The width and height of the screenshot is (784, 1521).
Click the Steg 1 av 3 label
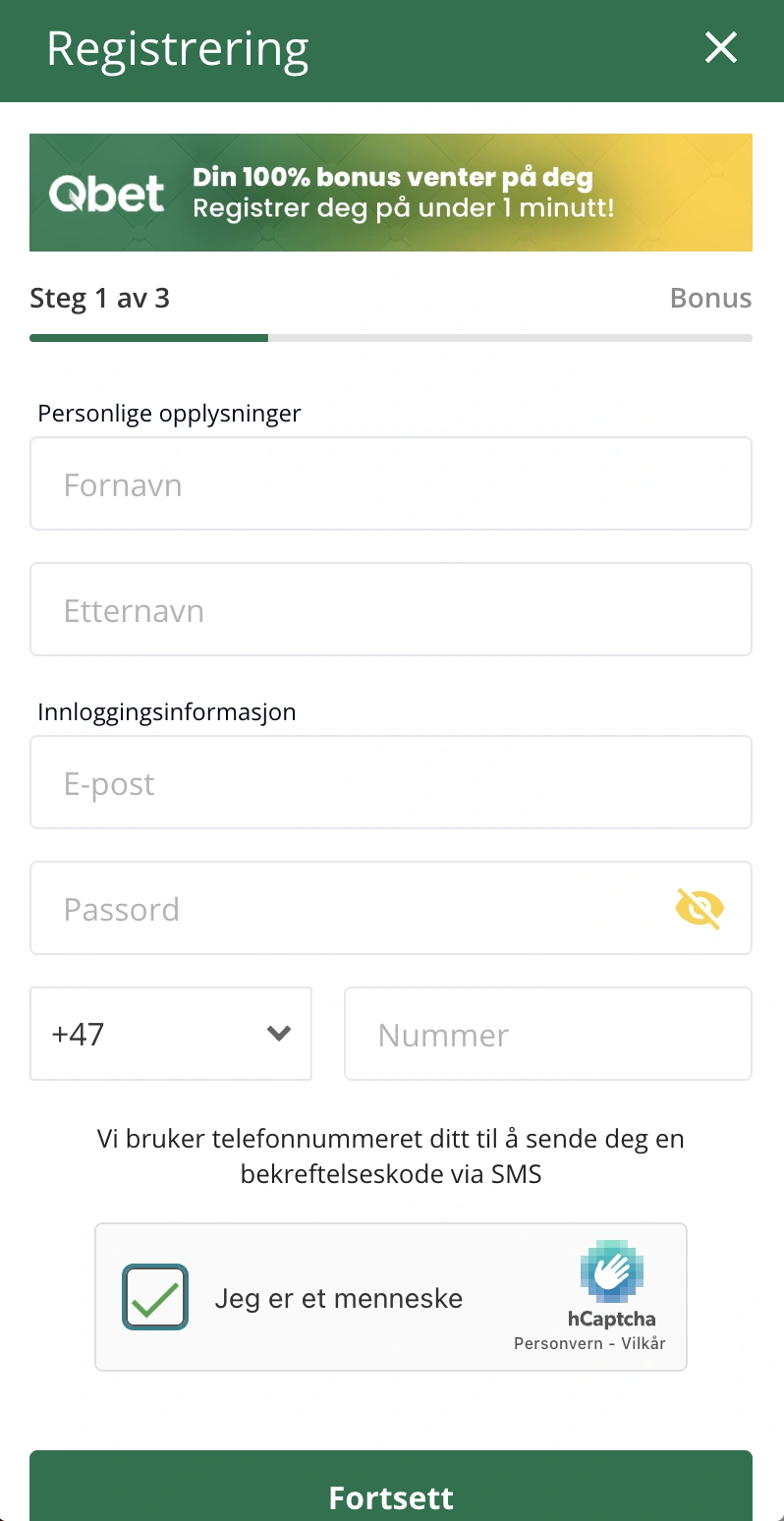click(99, 298)
